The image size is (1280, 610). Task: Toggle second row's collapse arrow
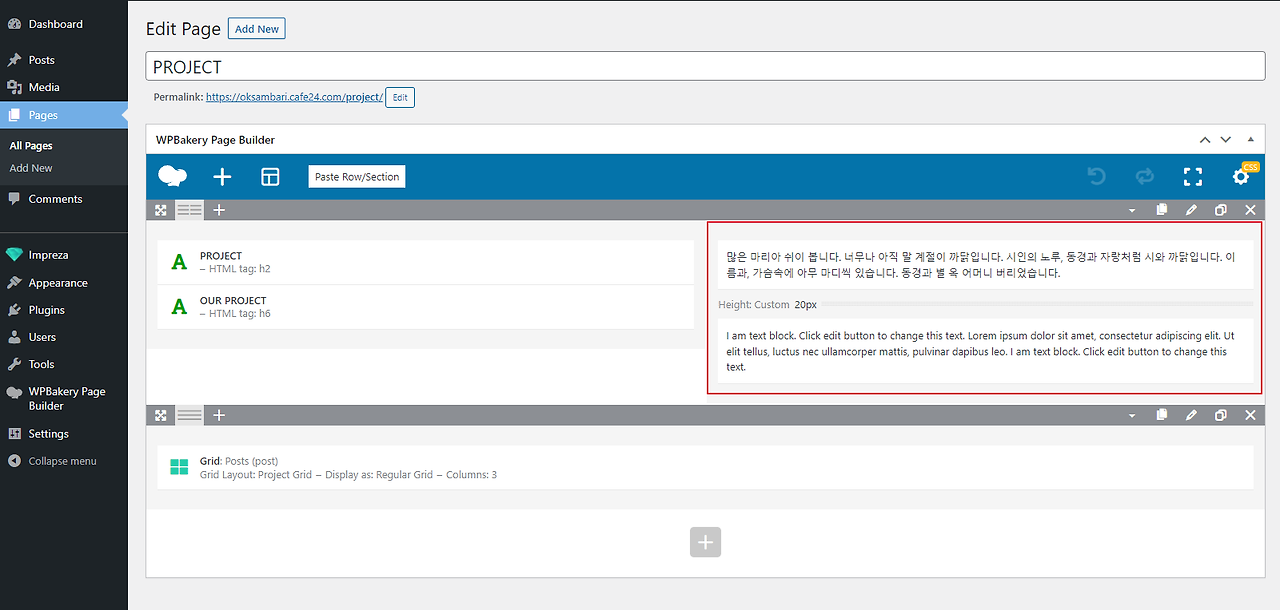pos(1132,415)
